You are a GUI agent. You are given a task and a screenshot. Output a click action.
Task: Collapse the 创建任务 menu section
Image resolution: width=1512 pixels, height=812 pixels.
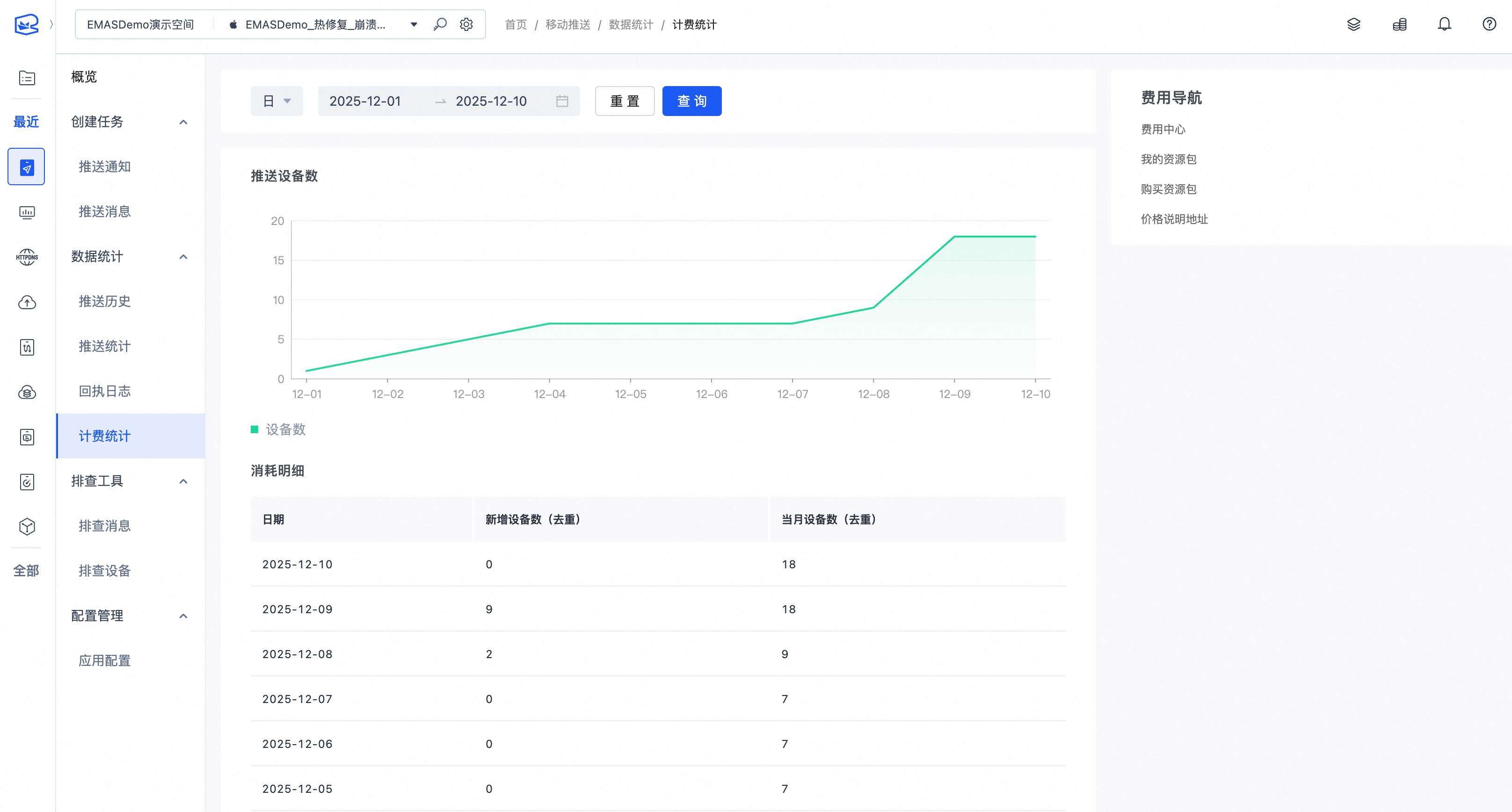click(183, 122)
